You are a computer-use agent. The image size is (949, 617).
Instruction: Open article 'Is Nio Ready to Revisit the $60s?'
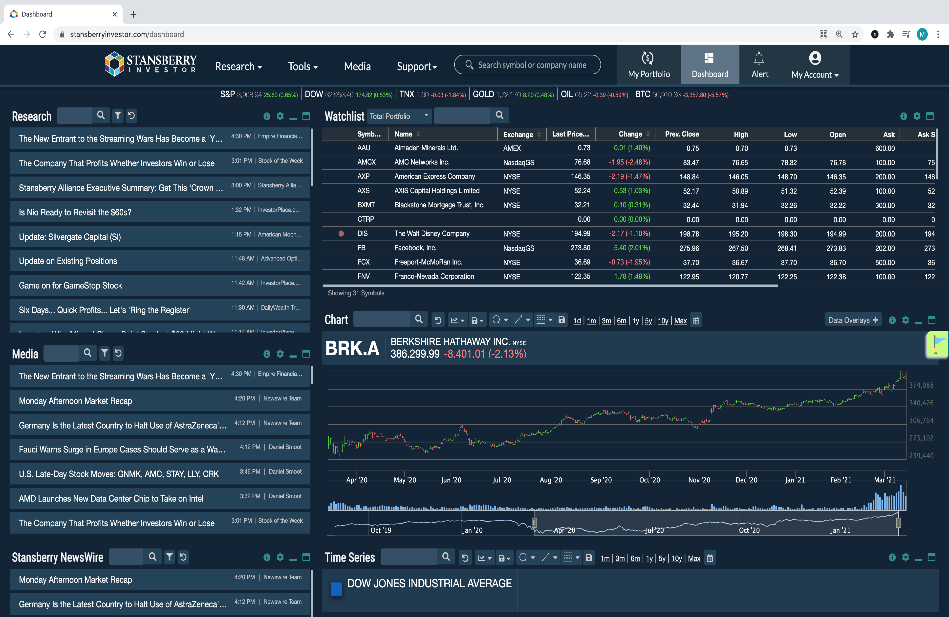[x=160, y=212]
